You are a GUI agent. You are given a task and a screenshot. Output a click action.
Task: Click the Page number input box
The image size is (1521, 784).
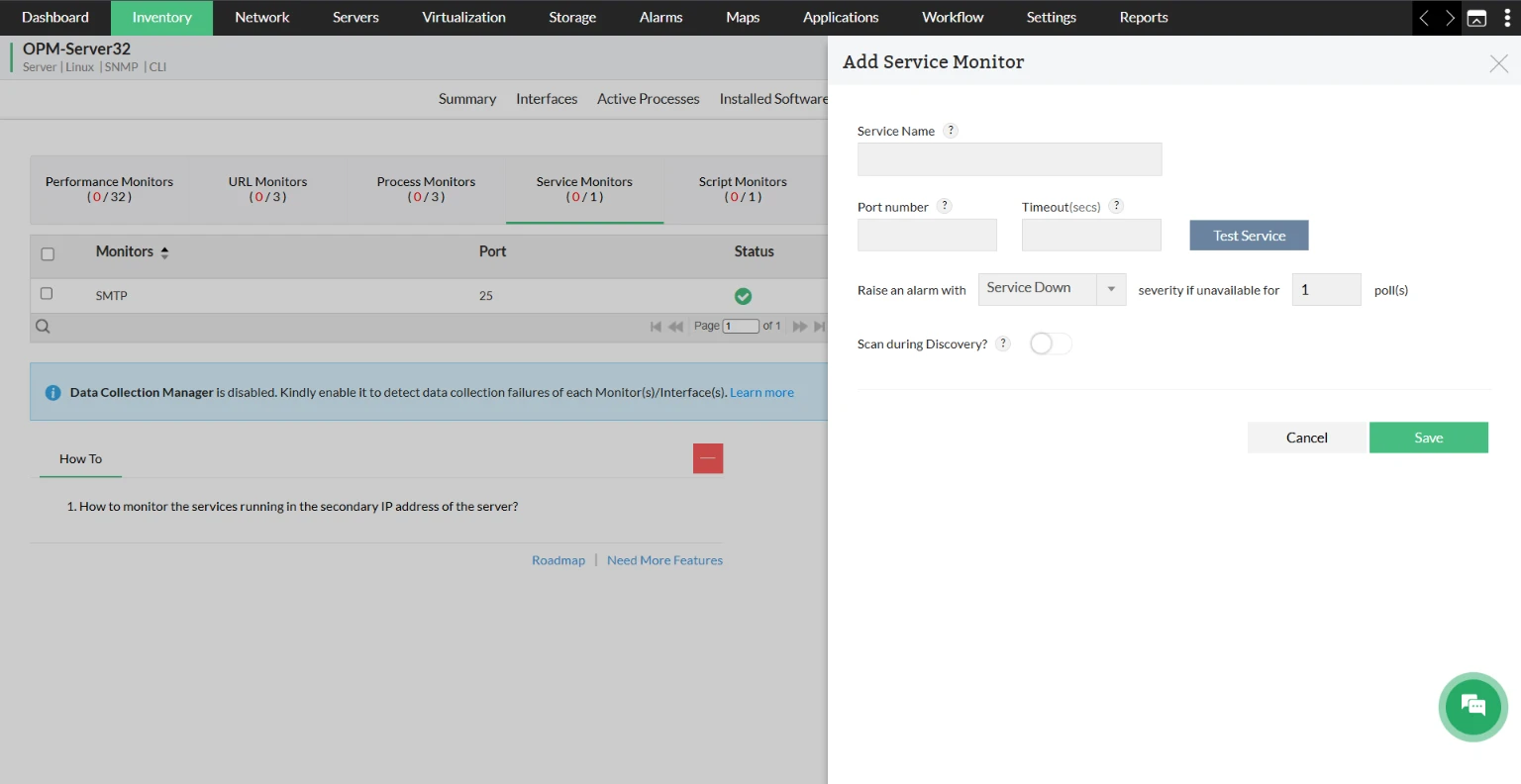[741, 326]
